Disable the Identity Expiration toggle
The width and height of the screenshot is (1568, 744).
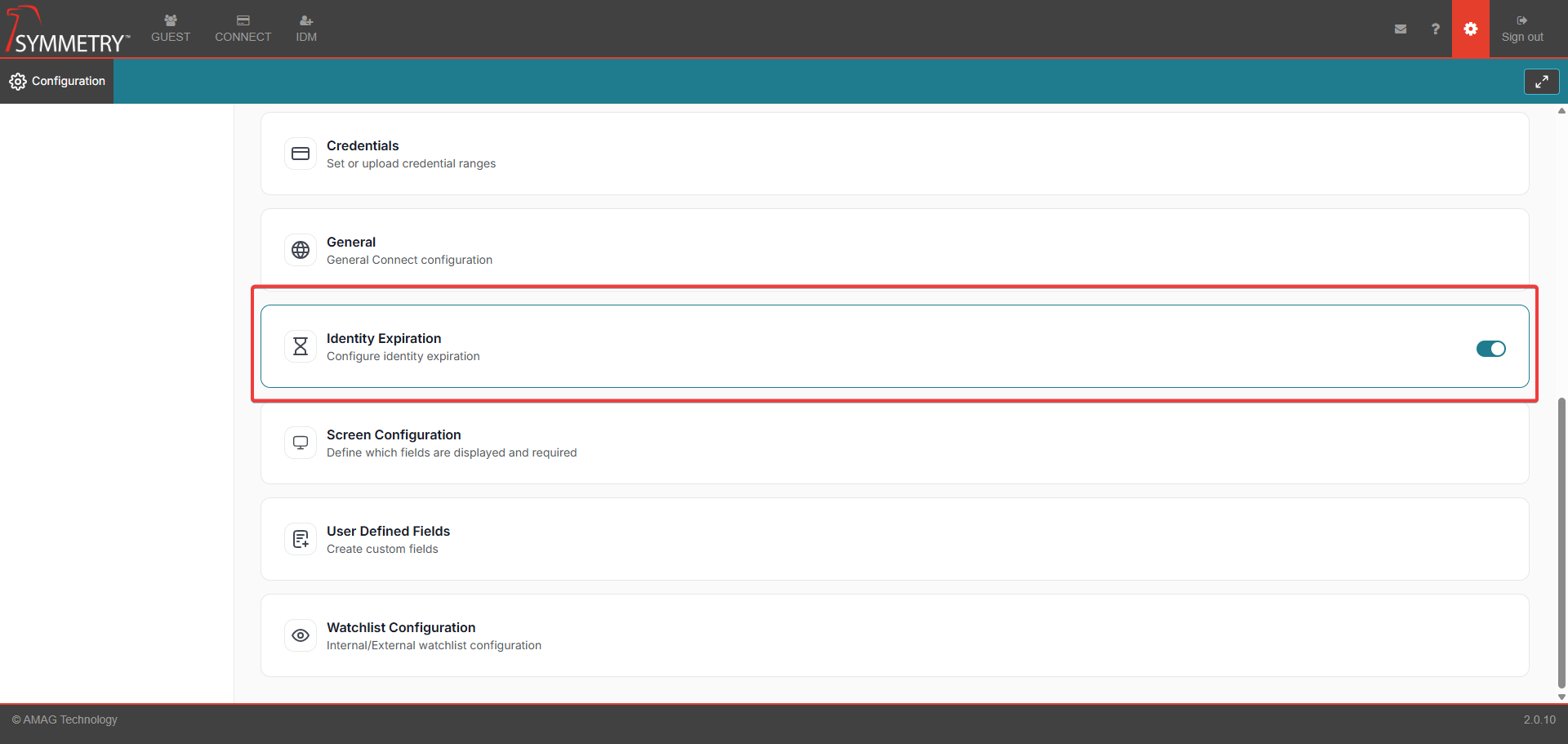point(1490,349)
